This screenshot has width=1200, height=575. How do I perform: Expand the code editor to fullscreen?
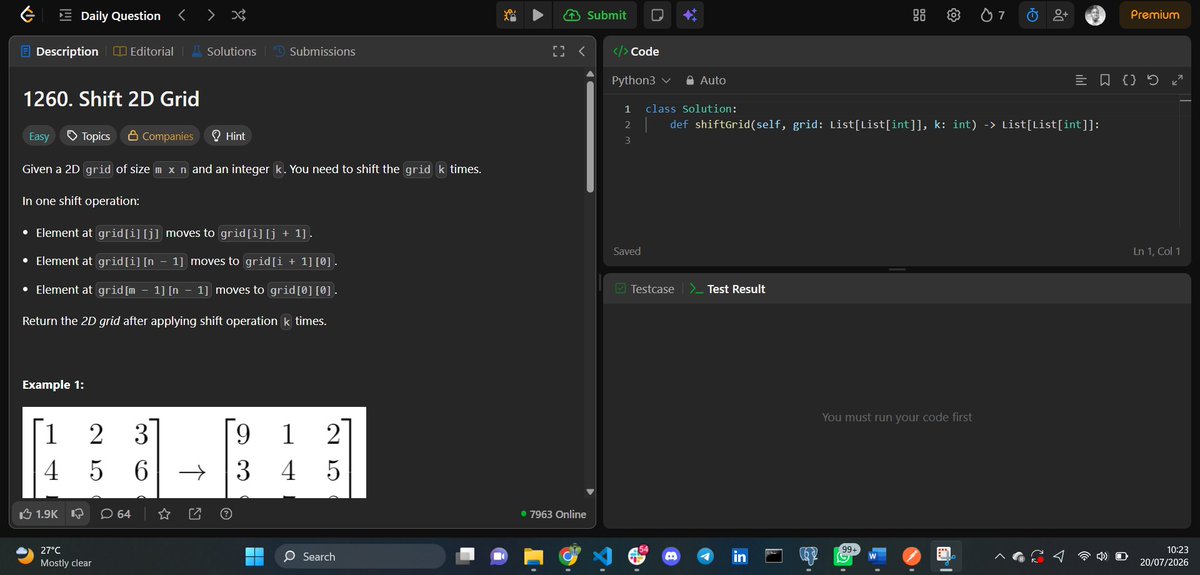[1177, 80]
